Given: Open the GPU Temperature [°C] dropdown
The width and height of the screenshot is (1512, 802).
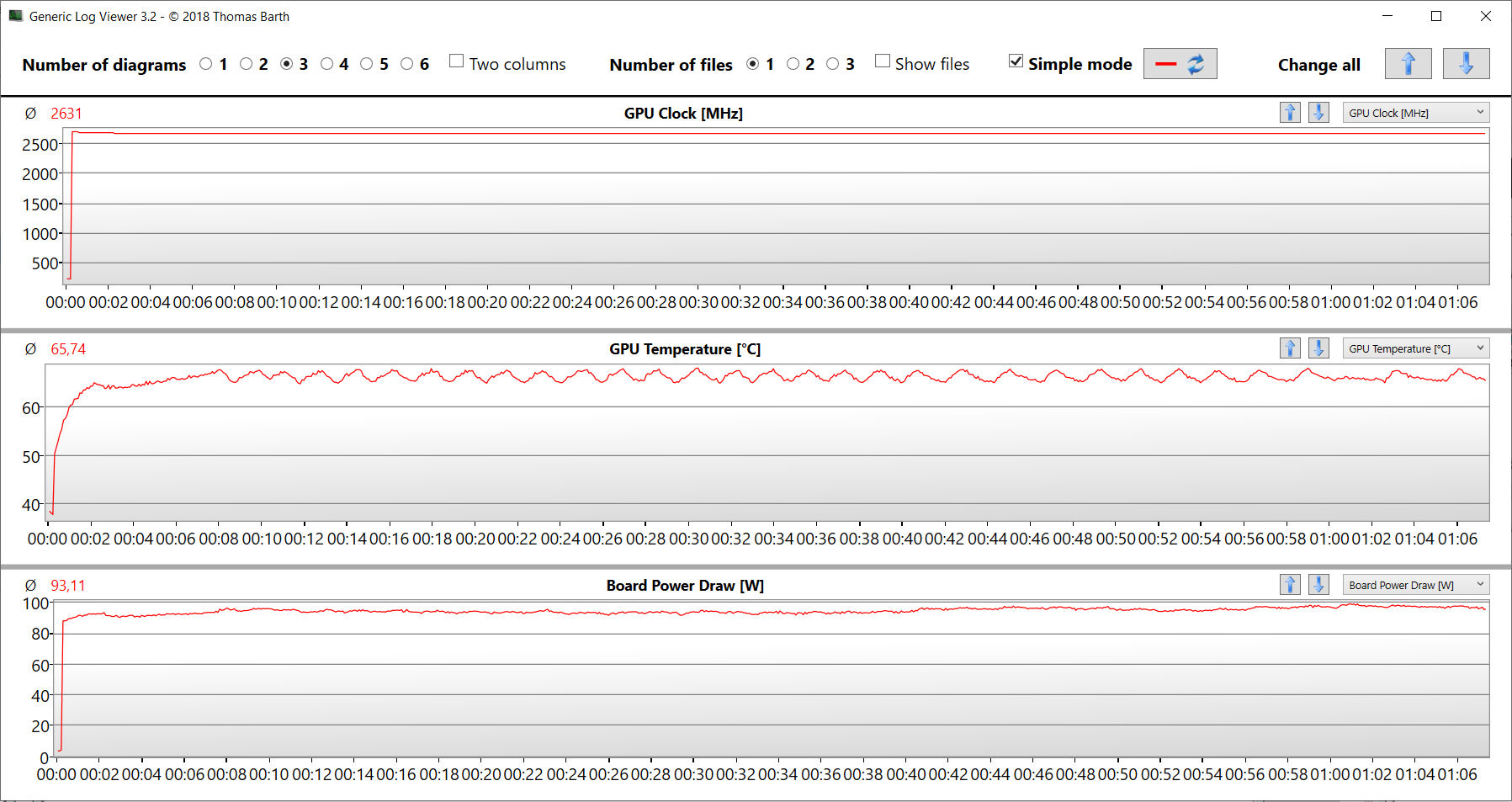Looking at the screenshot, I should tap(1416, 348).
